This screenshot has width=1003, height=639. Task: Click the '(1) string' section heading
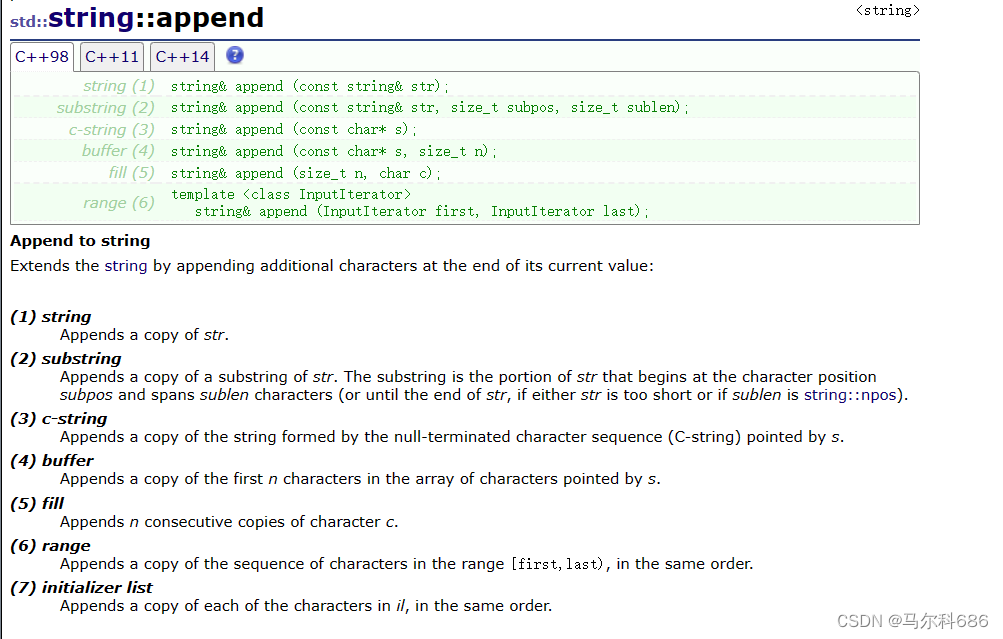coord(51,317)
